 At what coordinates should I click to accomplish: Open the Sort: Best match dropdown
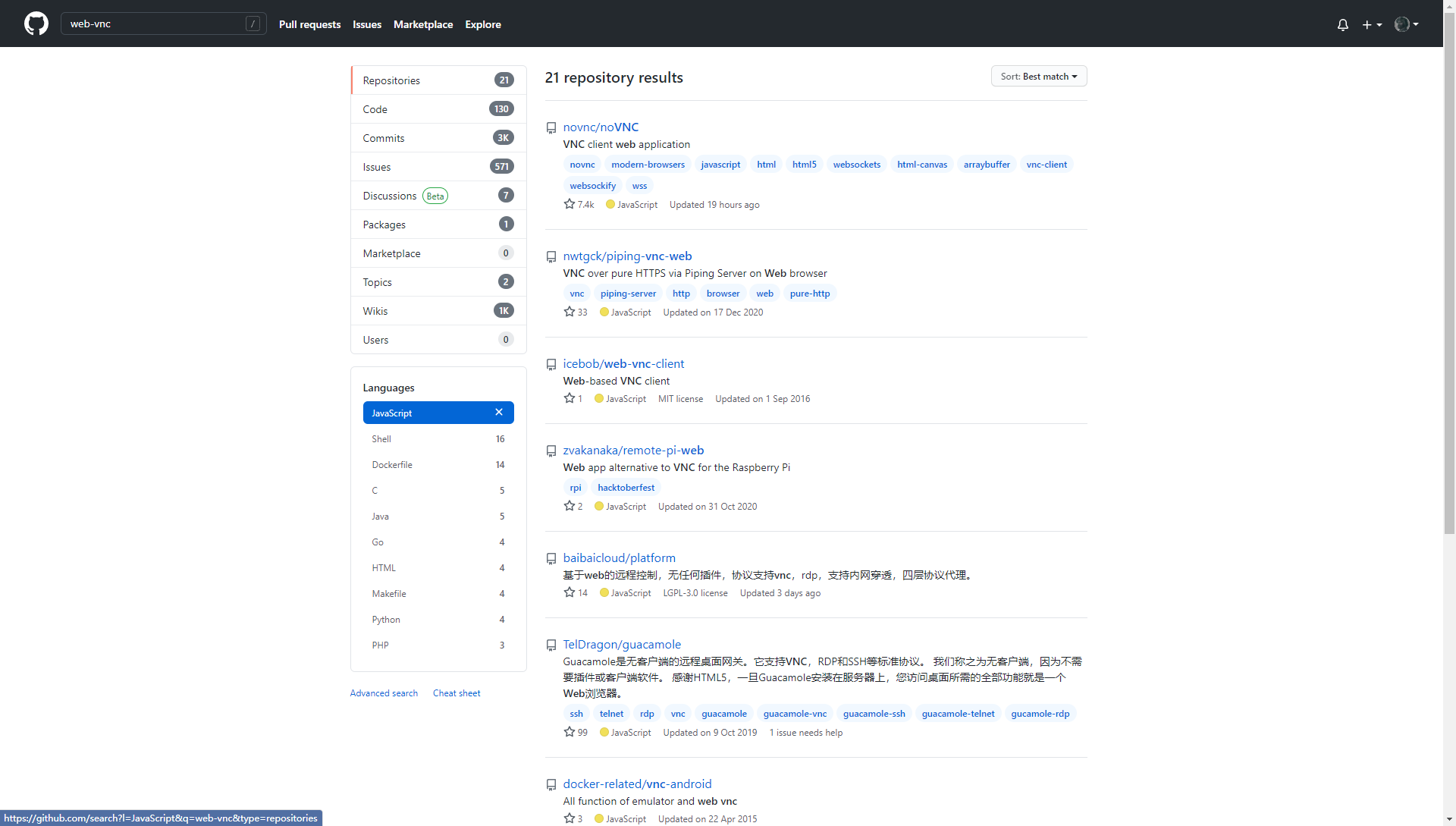[x=1038, y=76]
